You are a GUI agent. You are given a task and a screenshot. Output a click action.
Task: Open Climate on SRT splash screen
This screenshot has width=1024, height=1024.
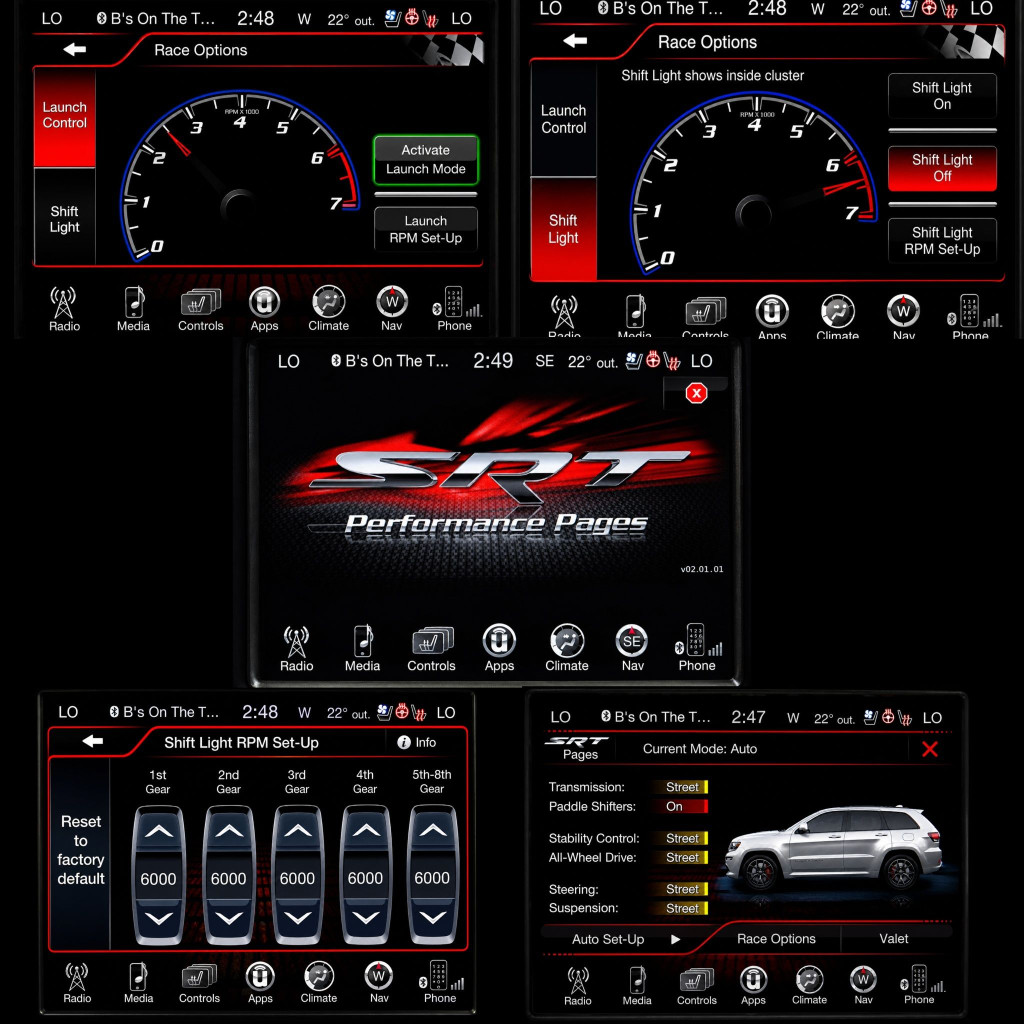[x=567, y=649]
